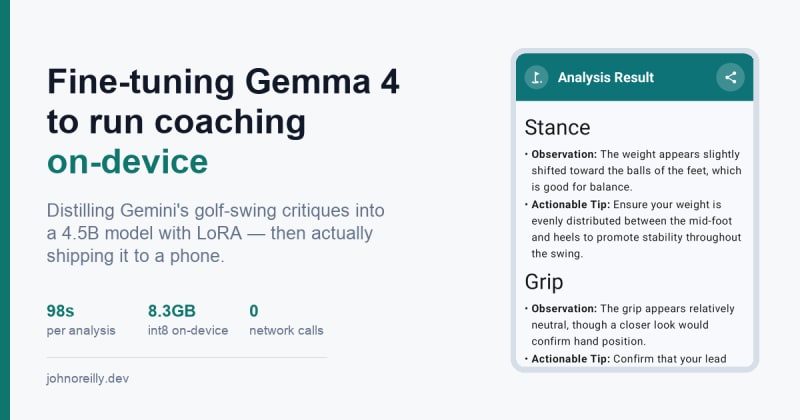
Task: Select the Stance Actionable Tip bullet
Action: (633, 229)
